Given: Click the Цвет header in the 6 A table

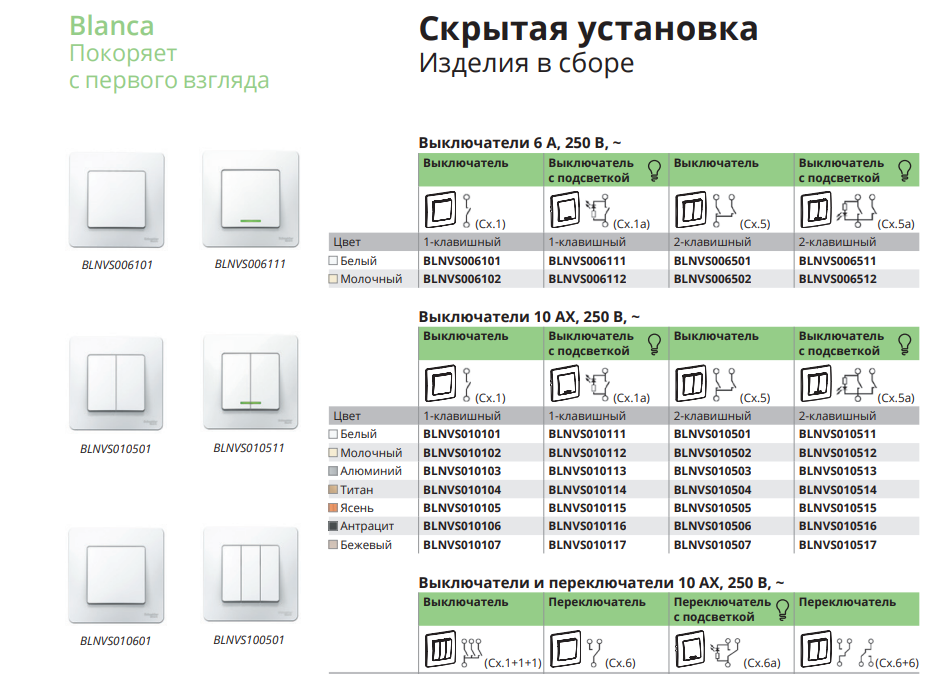Looking at the screenshot, I should [x=347, y=242].
